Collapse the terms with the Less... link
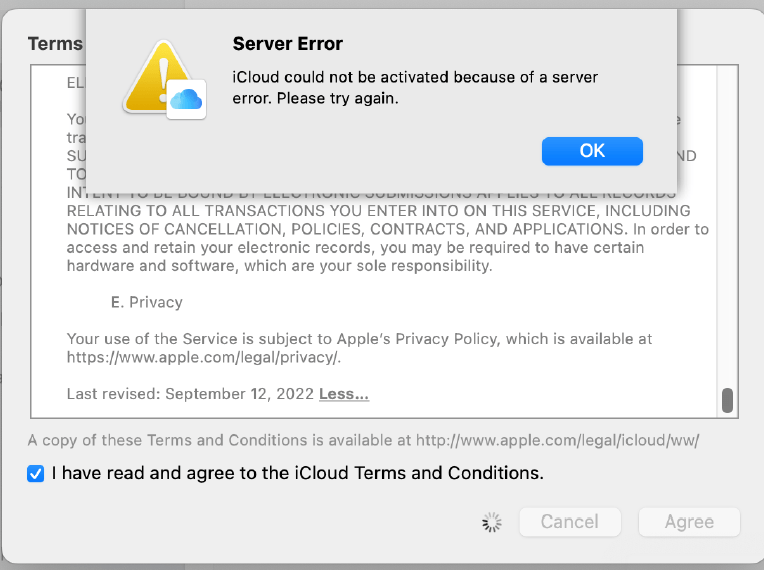The image size is (764, 570). pyautogui.click(x=343, y=394)
